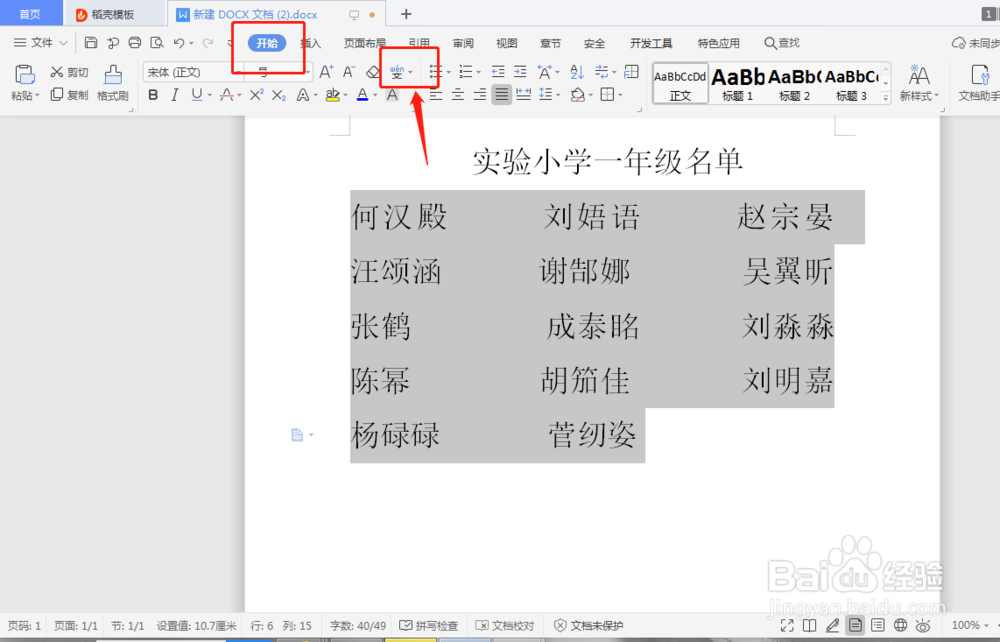Toggle Subscript formatting

(x=279, y=95)
